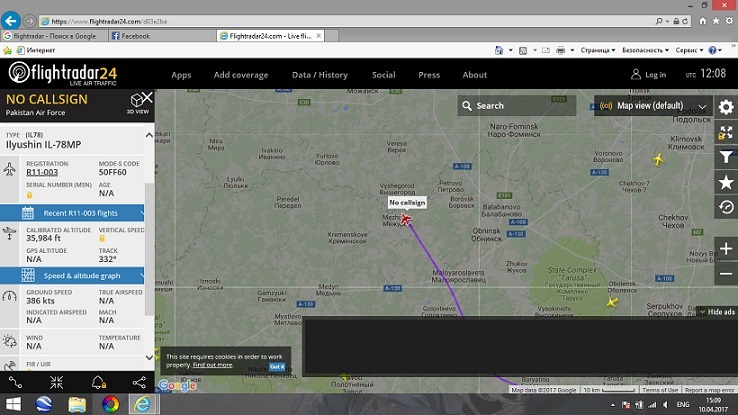Open File Explorer from taskbar
Screen dimensions: 738x415
[x=77, y=404]
